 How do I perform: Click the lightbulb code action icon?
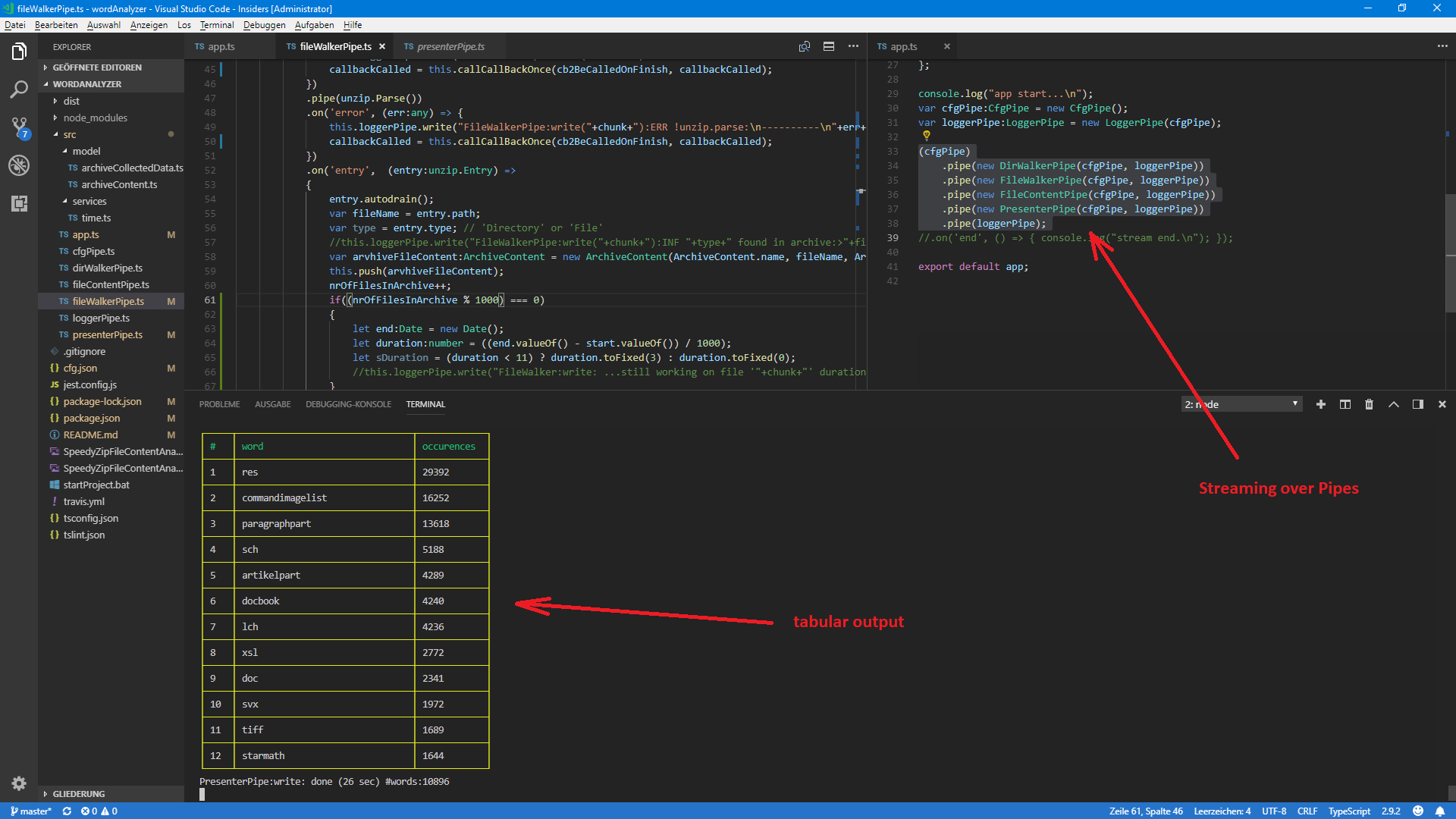click(x=926, y=136)
